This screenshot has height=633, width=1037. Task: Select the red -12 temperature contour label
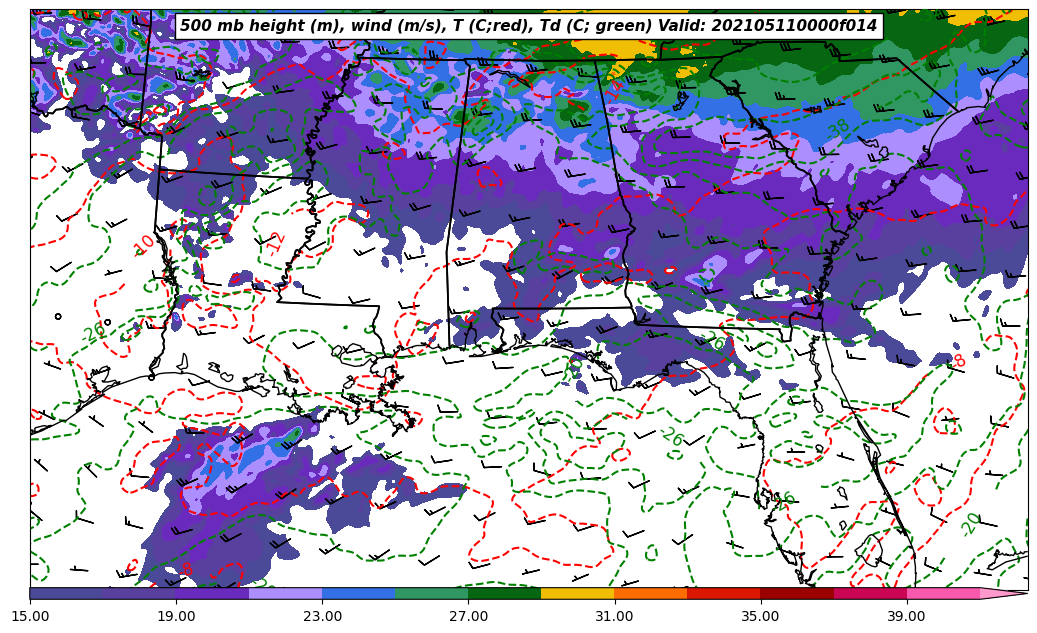pyautogui.click(x=275, y=242)
